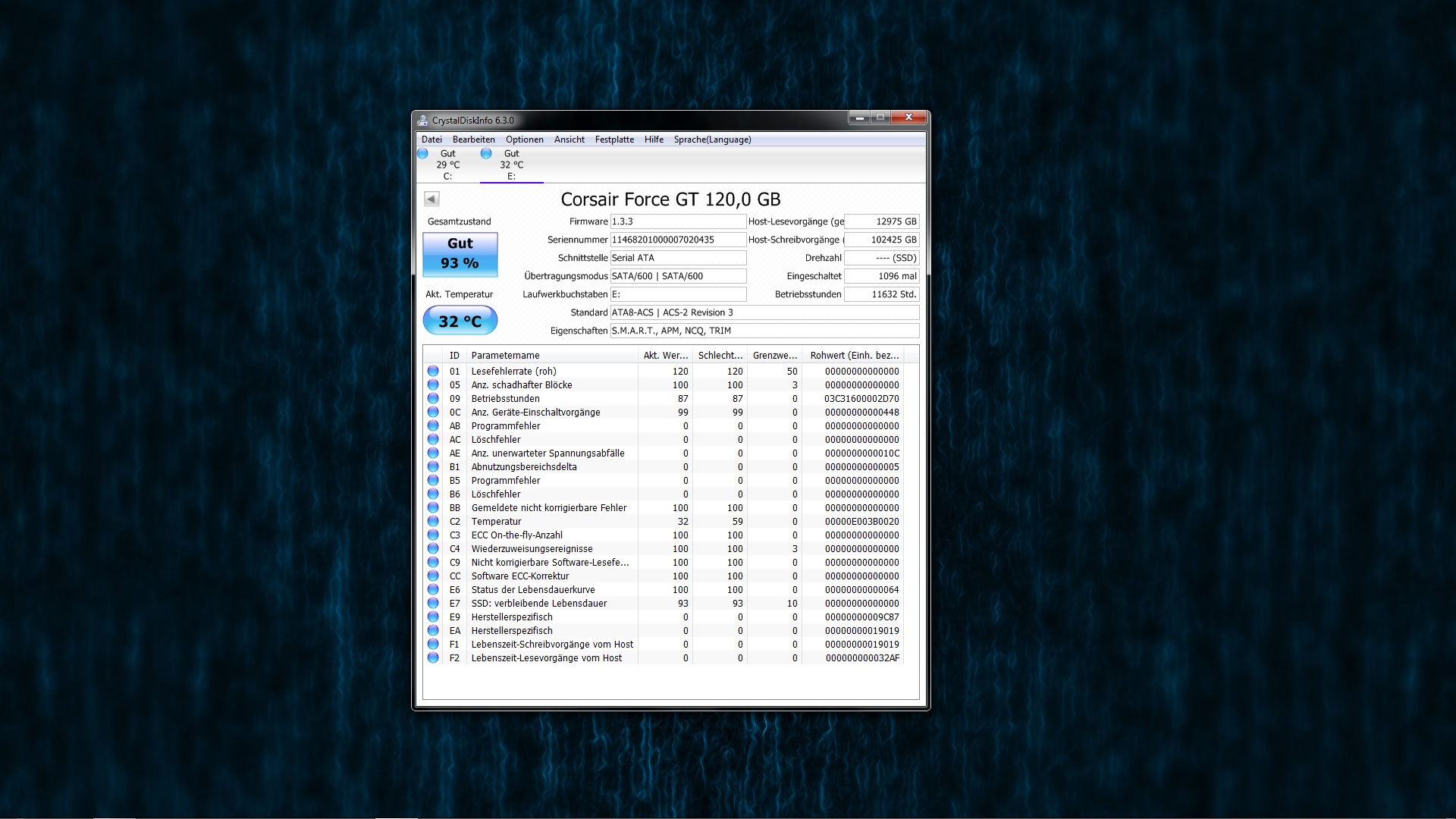The image size is (1456, 819).
Task: Select the E: drive status icon
Action: point(486,153)
